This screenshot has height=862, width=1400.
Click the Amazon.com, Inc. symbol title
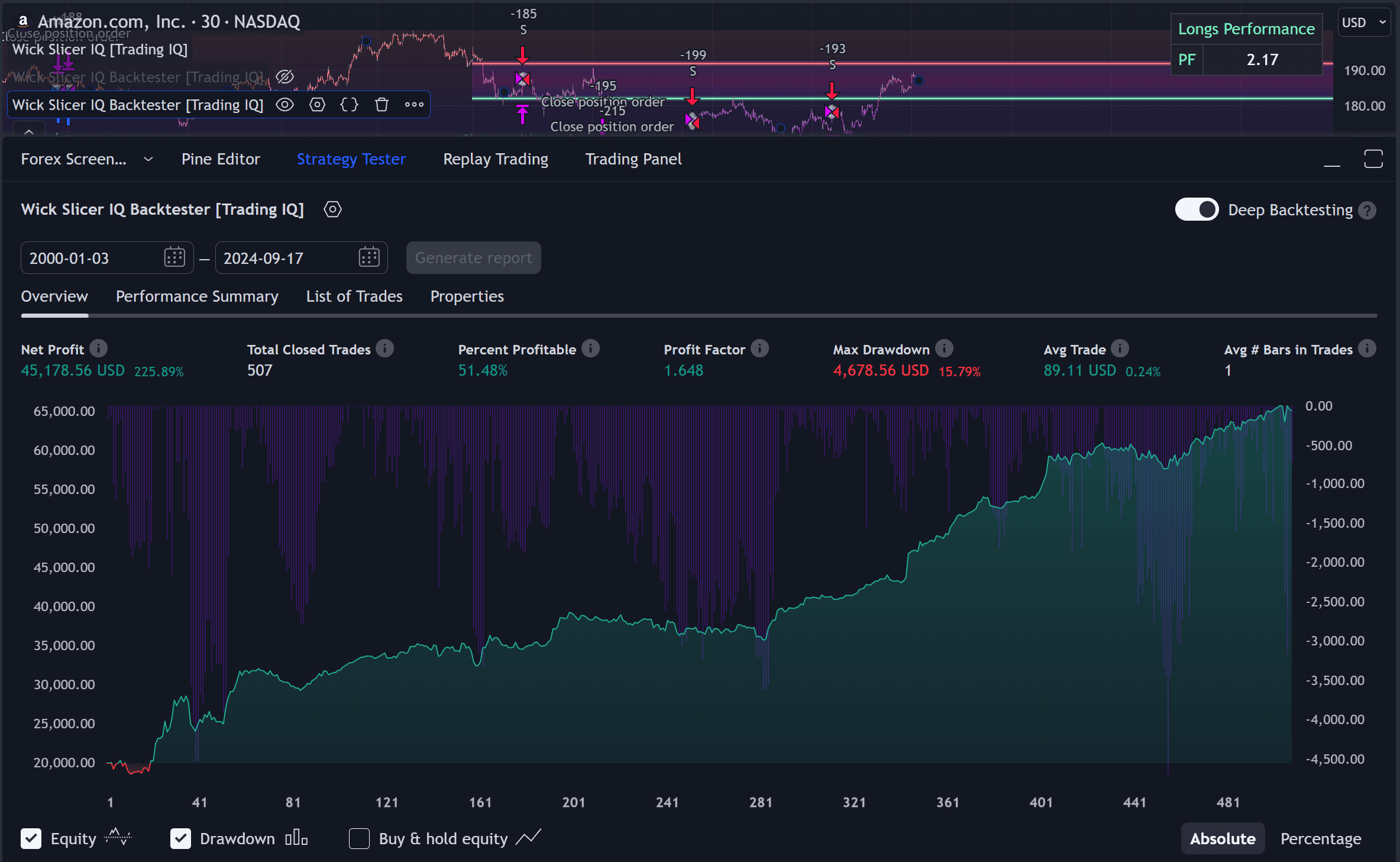(111, 22)
